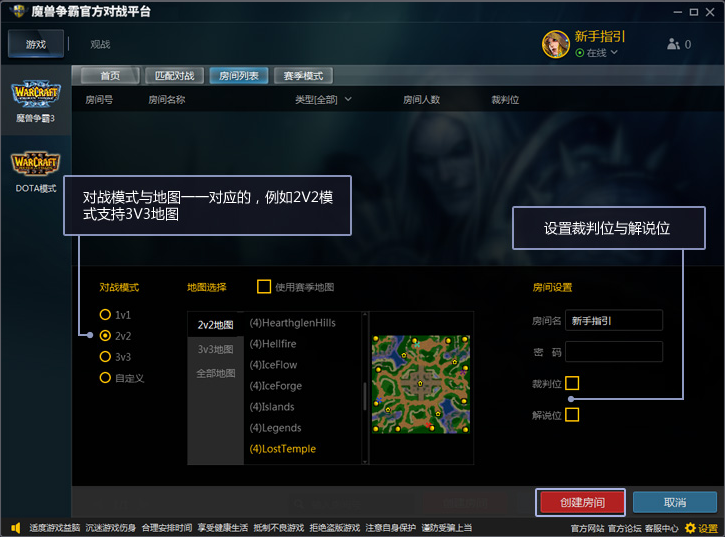This screenshot has width=725, height=537.
Task: Choose map (4)LostTemple
Action: pyautogui.click(x=283, y=449)
